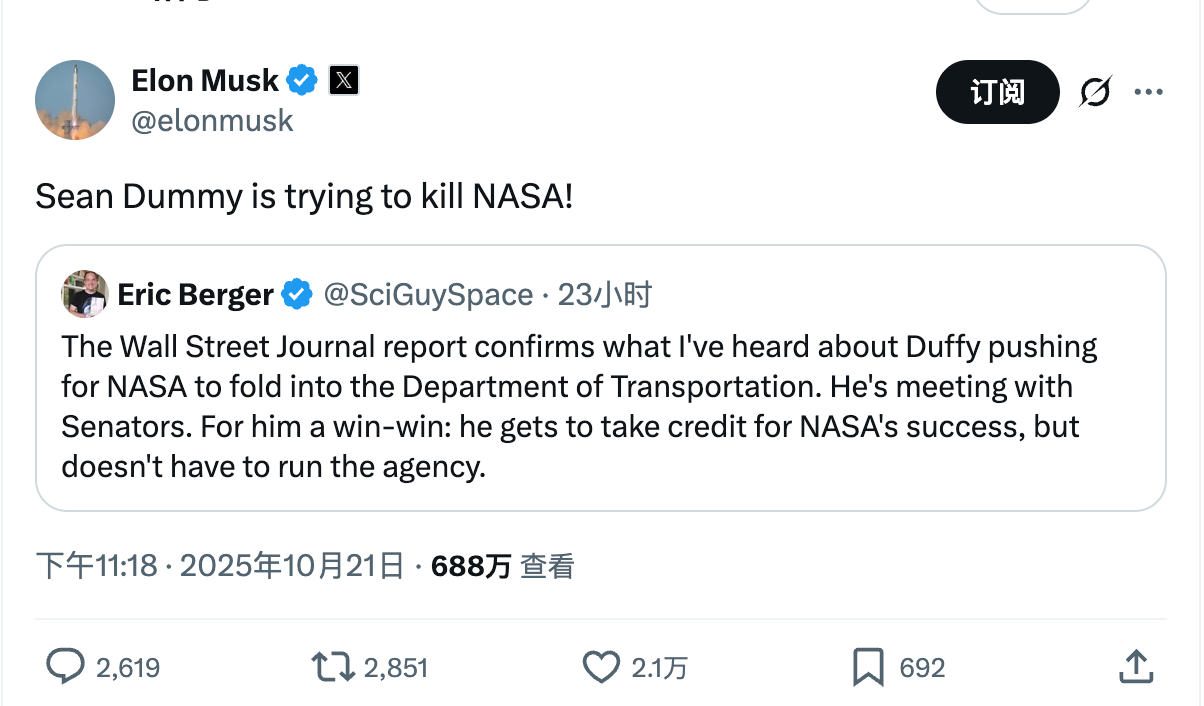Viewport: 1204px width, 706px height.
Task: Click the black 订阅 subscribe button
Action: click(996, 92)
